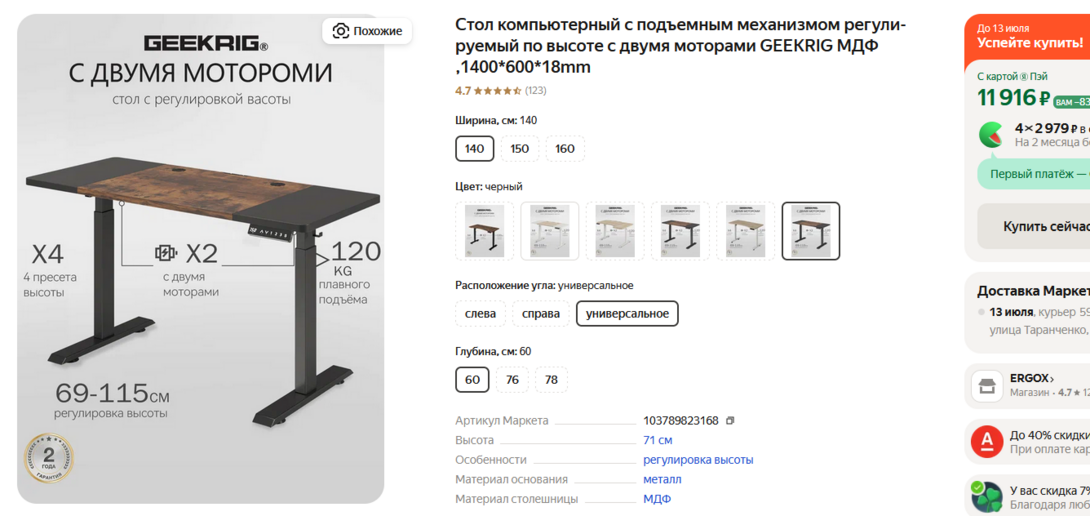The height and width of the screenshot is (516, 1090).
Task: Click the red Alfa bank icon
Action: pyautogui.click(x=986, y=442)
